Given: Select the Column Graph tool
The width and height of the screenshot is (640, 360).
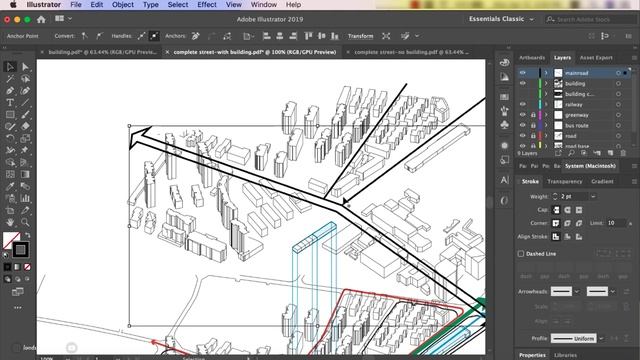Looking at the screenshot, I should (25, 198).
